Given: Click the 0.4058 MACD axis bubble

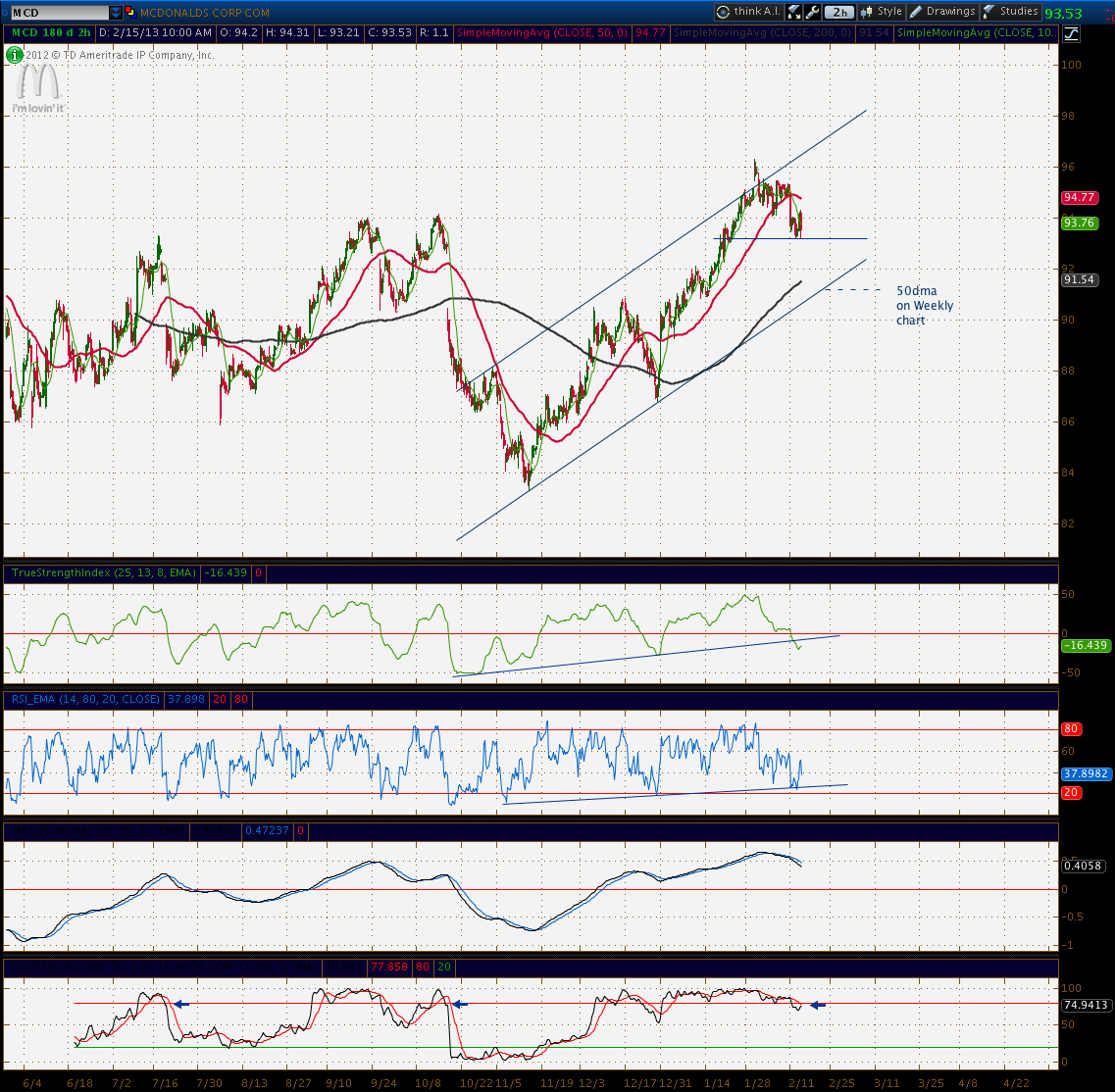Looking at the screenshot, I should tap(1083, 866).
